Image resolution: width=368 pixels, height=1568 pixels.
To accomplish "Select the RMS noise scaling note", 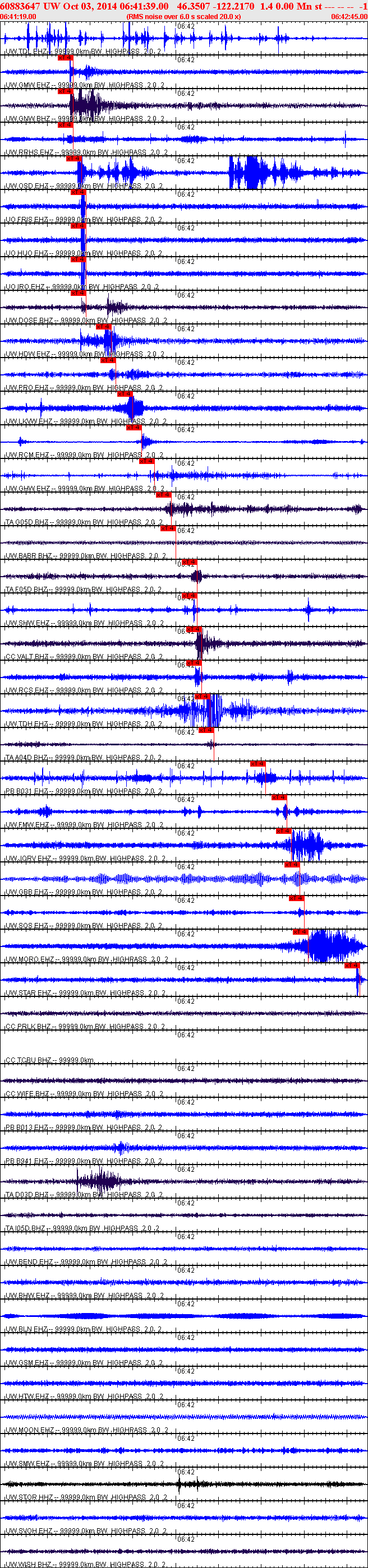I will [x=183, y=16].
